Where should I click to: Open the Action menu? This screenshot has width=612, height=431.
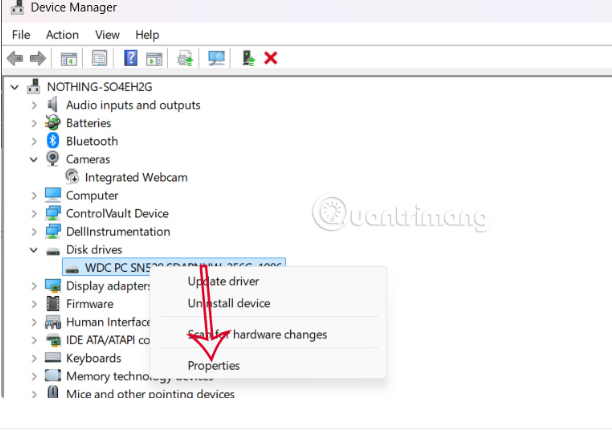(x=62, y=35)
